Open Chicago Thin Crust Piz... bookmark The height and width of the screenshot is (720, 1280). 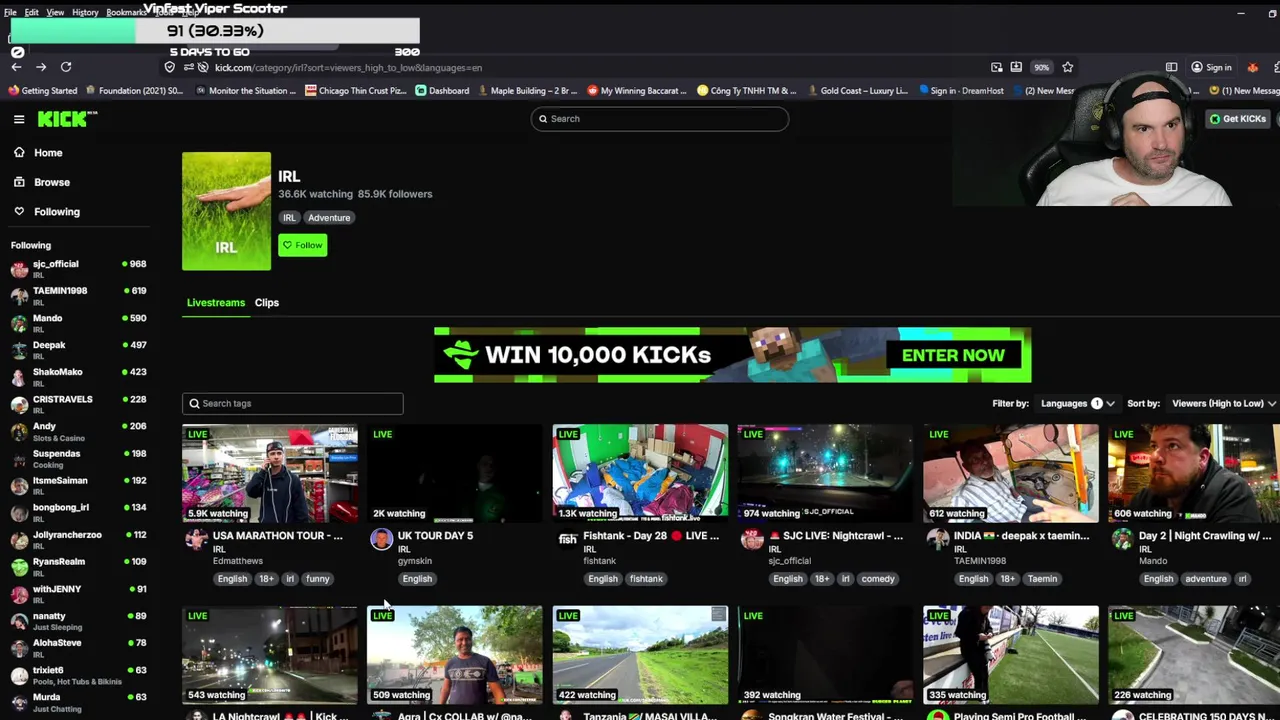pyautogui.click(x=356, y=91)
